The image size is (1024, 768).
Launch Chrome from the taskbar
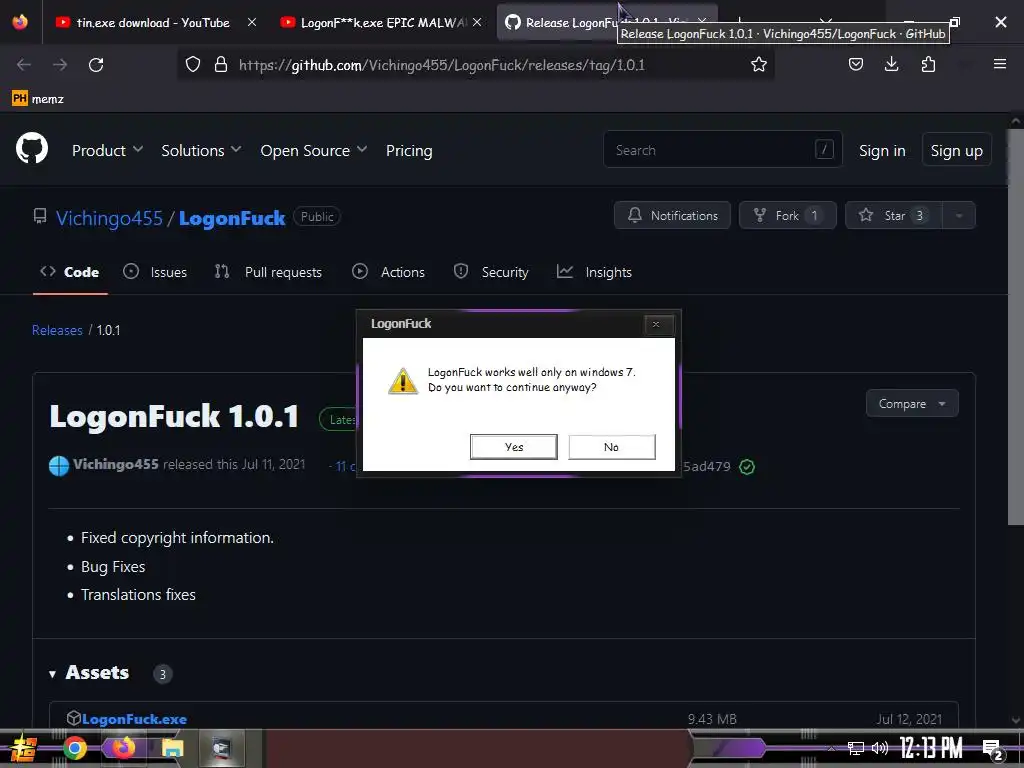point(74,748)
